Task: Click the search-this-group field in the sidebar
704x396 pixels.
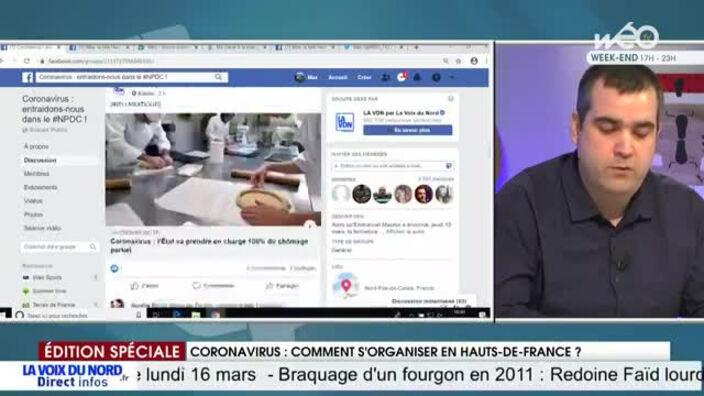Action: pyautogui.click(x=59, y=246)
